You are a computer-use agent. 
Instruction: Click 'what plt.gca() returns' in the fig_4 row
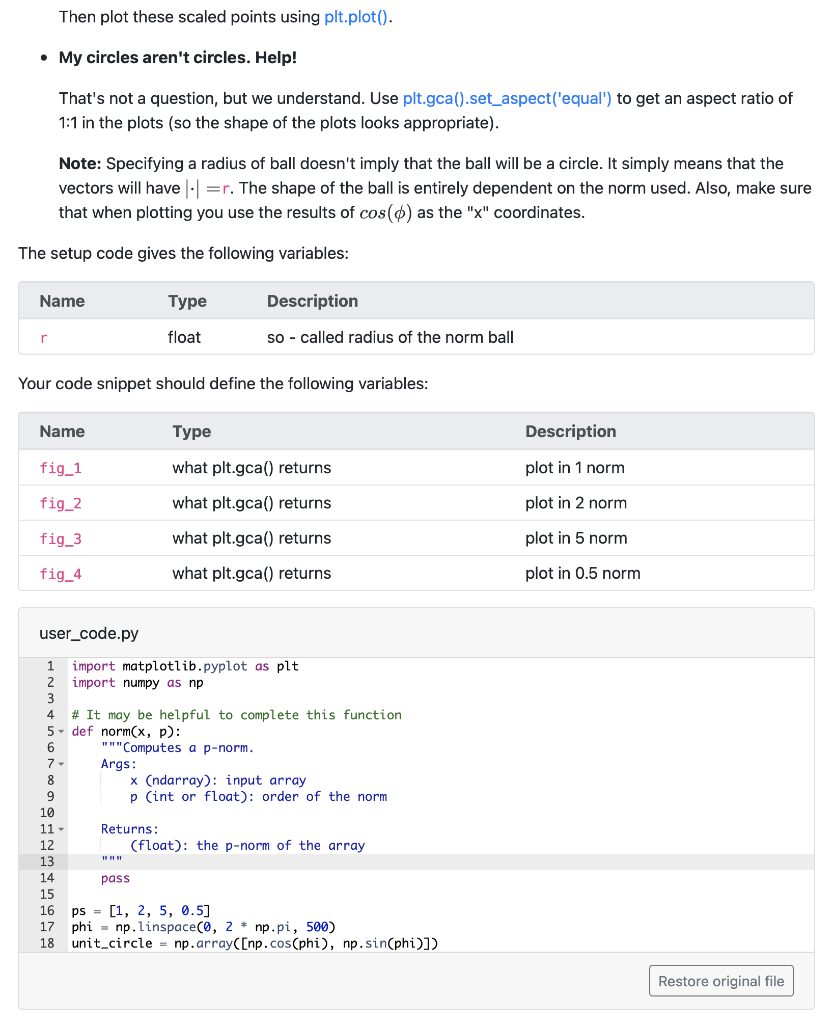point(251,573)
